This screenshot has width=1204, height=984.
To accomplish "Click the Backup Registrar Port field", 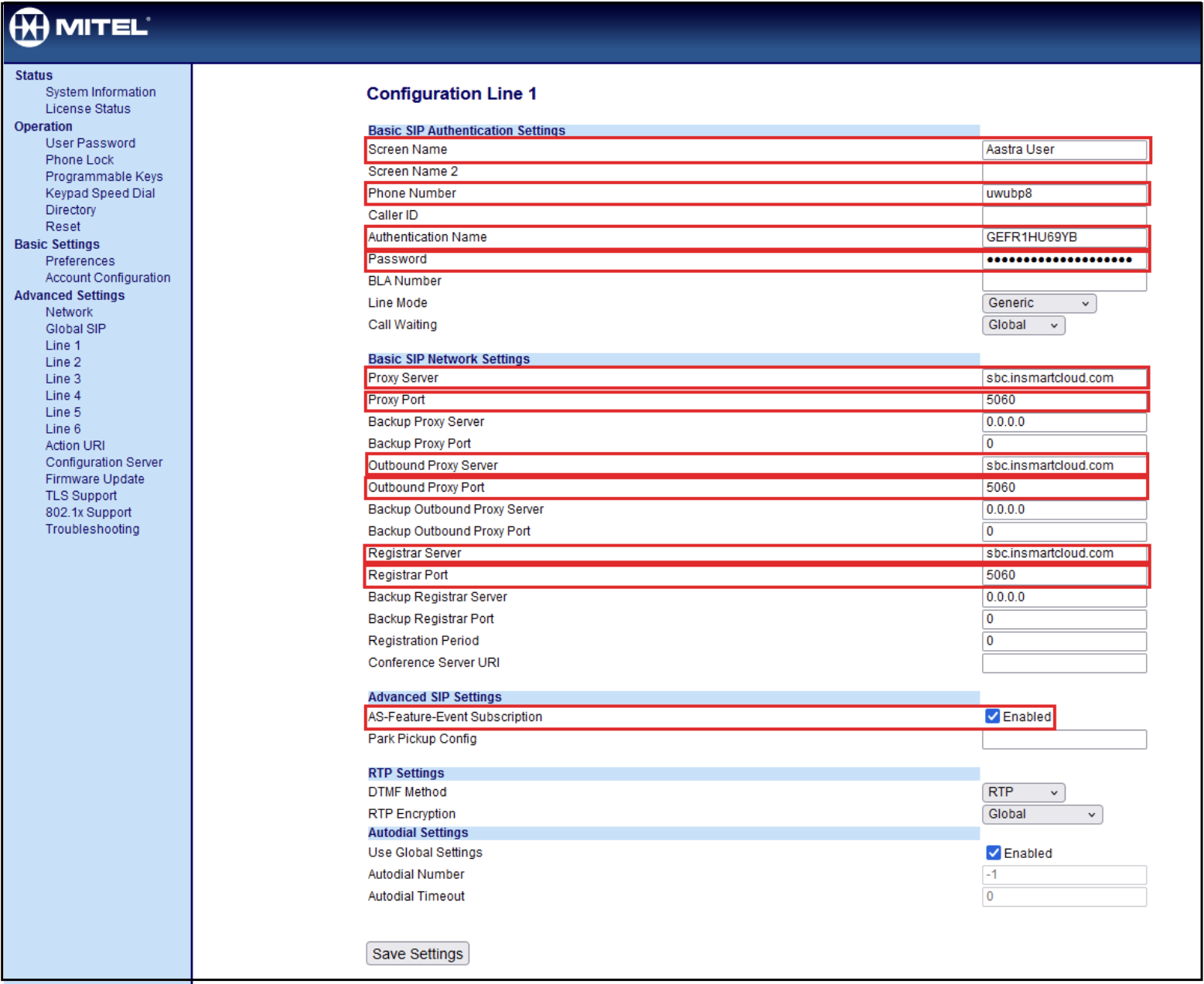I will pyautogui.click(x=1064, y=619).
